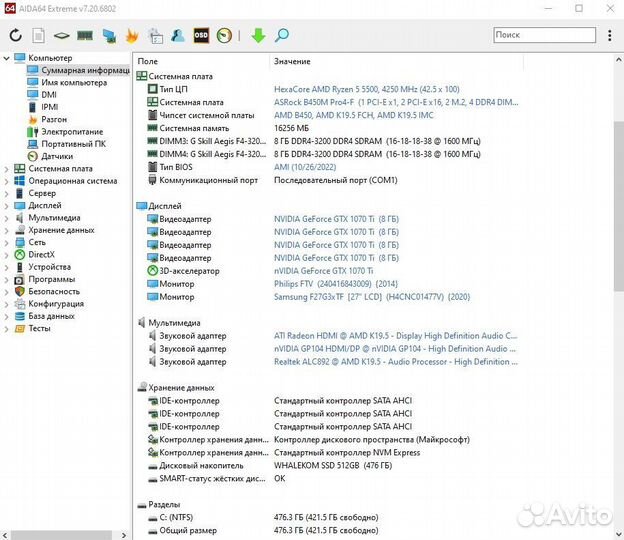Open the nVIDIA GeForce GTX 1070 Ti 3D-акселератор link
The width and height of the screenshot is (624, 540).
[x=324, y=271]
